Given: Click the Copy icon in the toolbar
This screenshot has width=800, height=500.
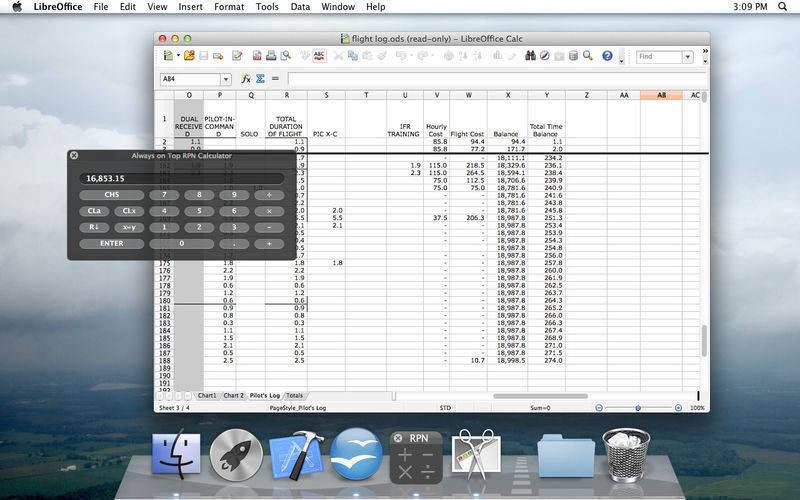Looking at the screenshot, I should [x=353, y=56].
